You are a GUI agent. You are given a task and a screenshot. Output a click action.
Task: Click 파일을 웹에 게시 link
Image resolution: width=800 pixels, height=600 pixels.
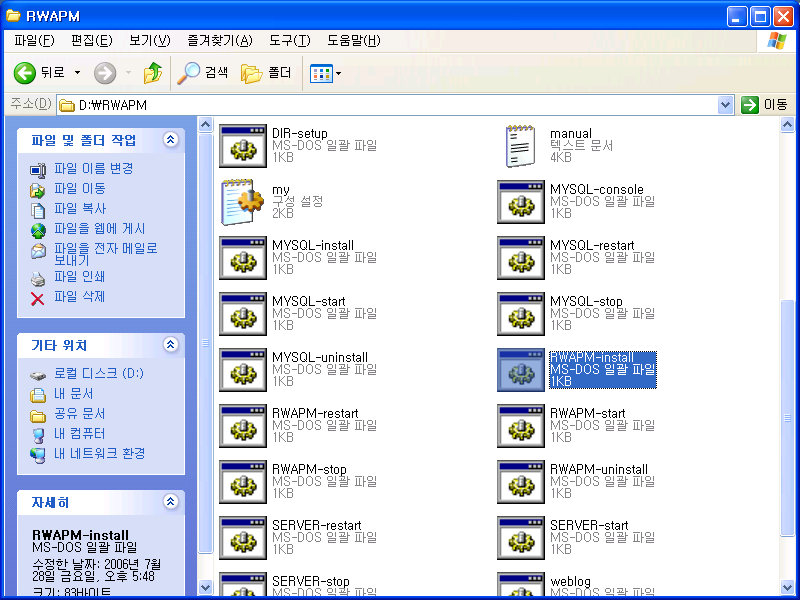99,229
